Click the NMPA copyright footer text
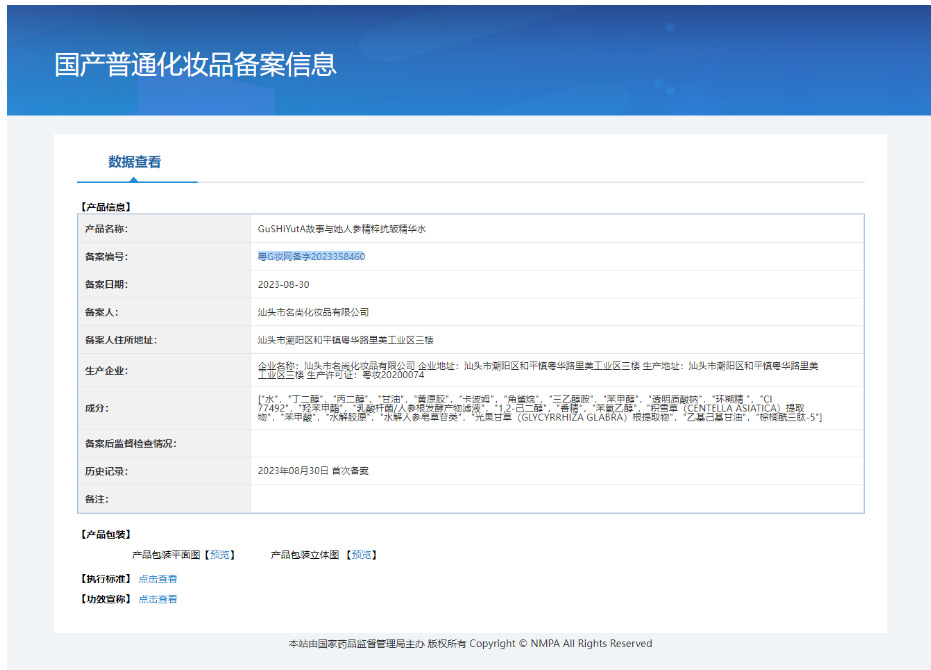 coord(470,644)
